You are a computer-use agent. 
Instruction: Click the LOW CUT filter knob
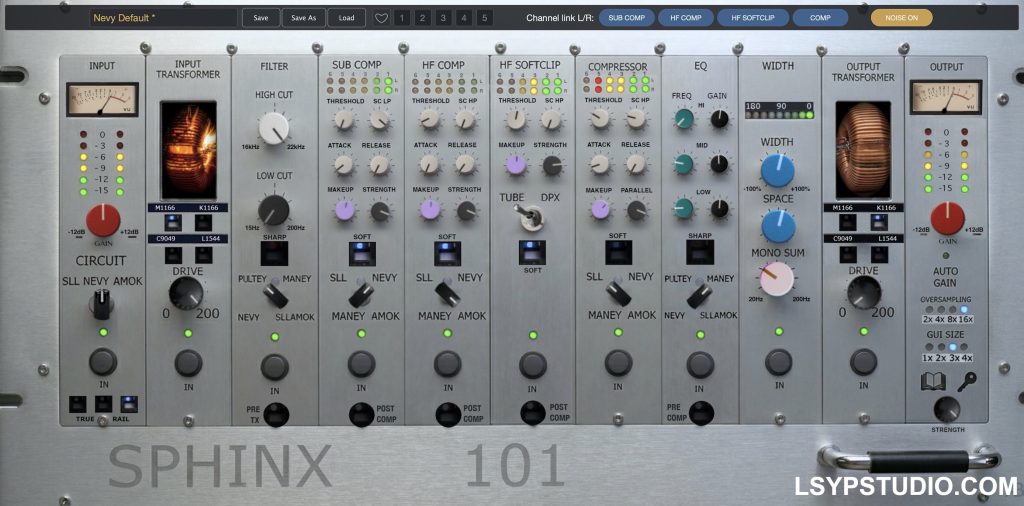point(274,210)
